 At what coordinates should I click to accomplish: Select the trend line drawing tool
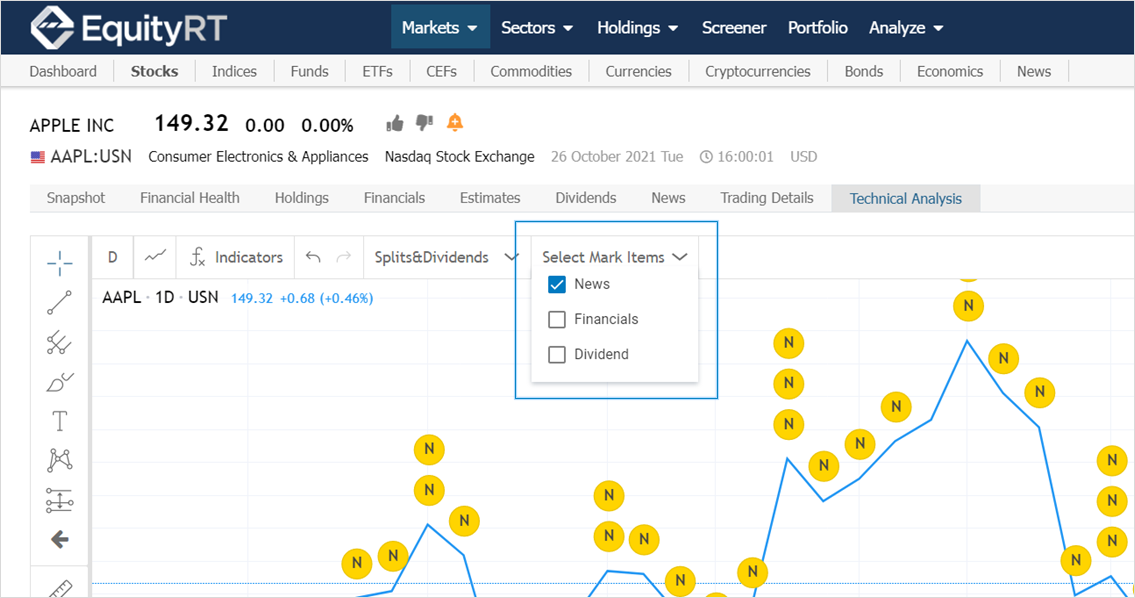click(59, 303)
